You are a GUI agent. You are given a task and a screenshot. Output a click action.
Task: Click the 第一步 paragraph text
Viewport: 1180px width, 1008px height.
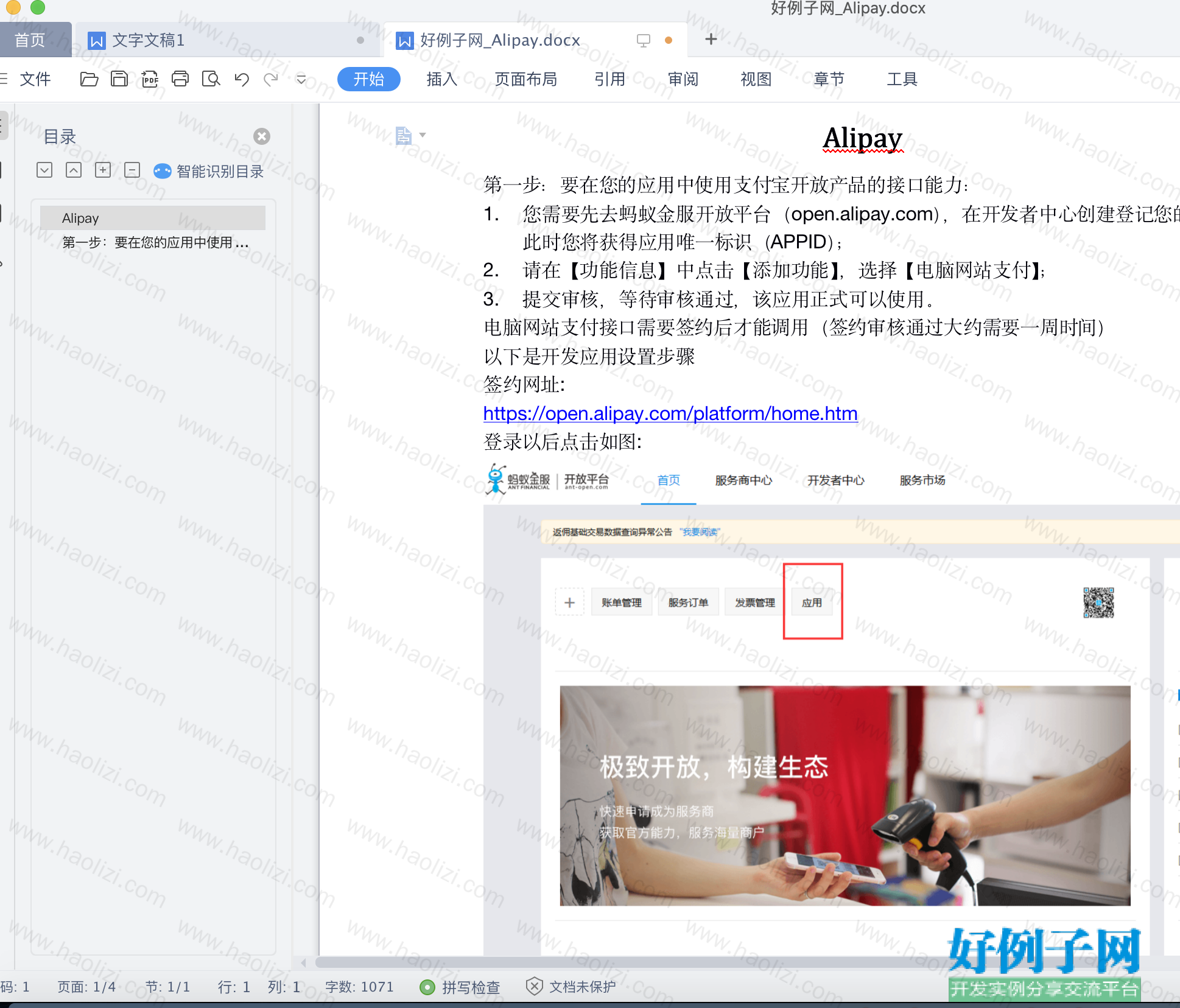pyautogui.click(x=726, y=184)
